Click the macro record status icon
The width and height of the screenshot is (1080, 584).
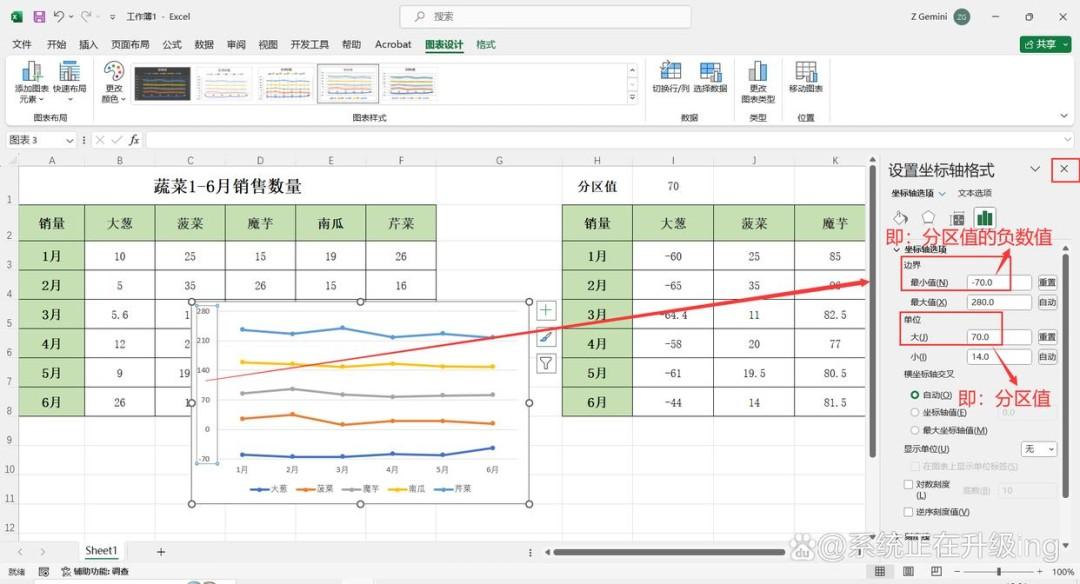click(43, 572)
